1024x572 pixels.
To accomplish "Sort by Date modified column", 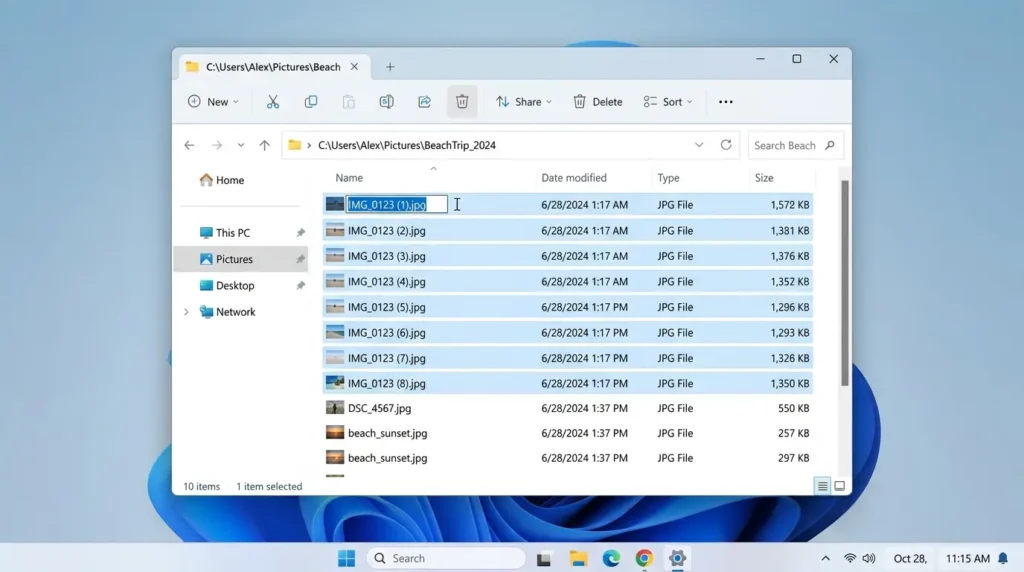I will pos(574,178).
